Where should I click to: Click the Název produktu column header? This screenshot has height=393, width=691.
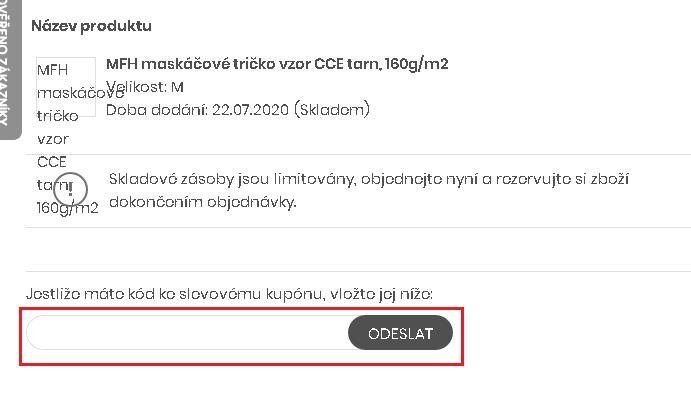[91, 26]
